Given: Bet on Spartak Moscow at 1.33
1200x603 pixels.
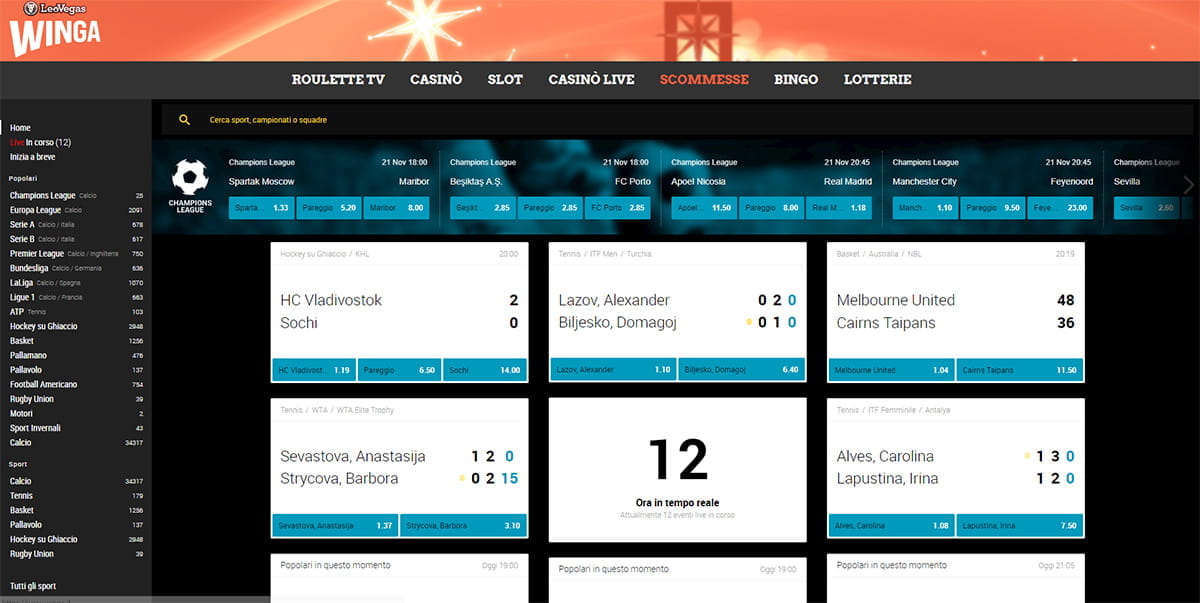Looking at the screenshot, I should tap(261, 208).
